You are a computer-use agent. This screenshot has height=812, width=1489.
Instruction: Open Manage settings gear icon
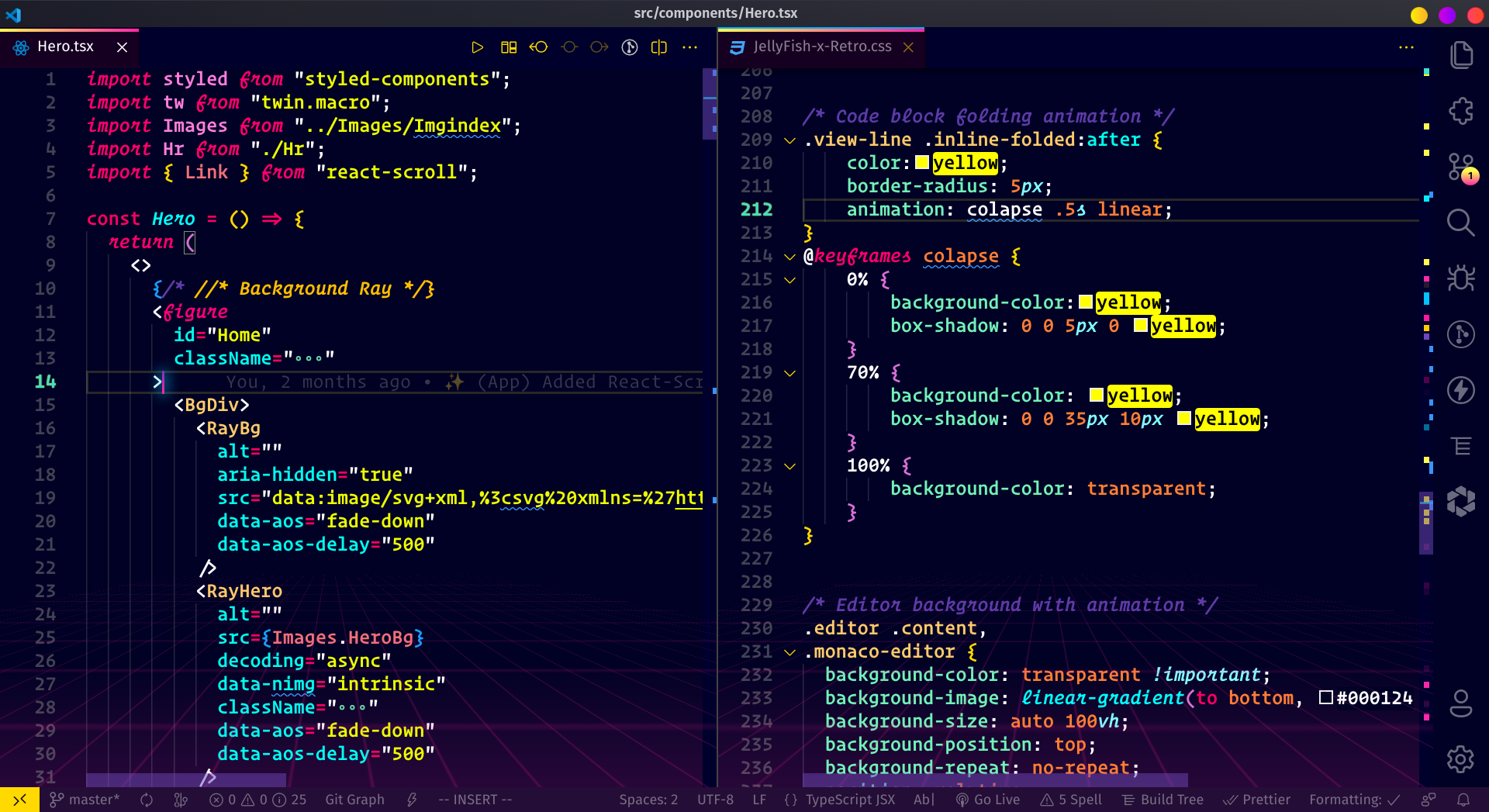[1461, 759]
